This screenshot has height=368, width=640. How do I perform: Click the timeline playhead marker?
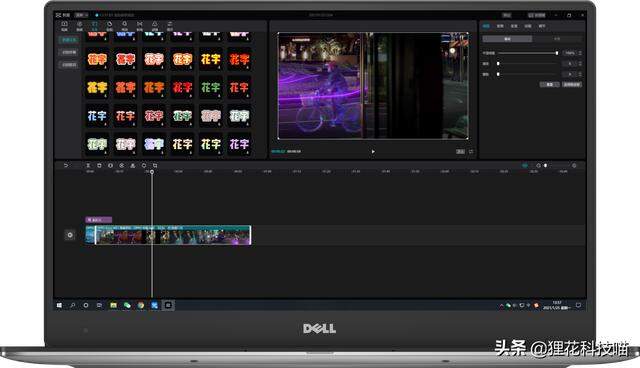coord(152,172)
